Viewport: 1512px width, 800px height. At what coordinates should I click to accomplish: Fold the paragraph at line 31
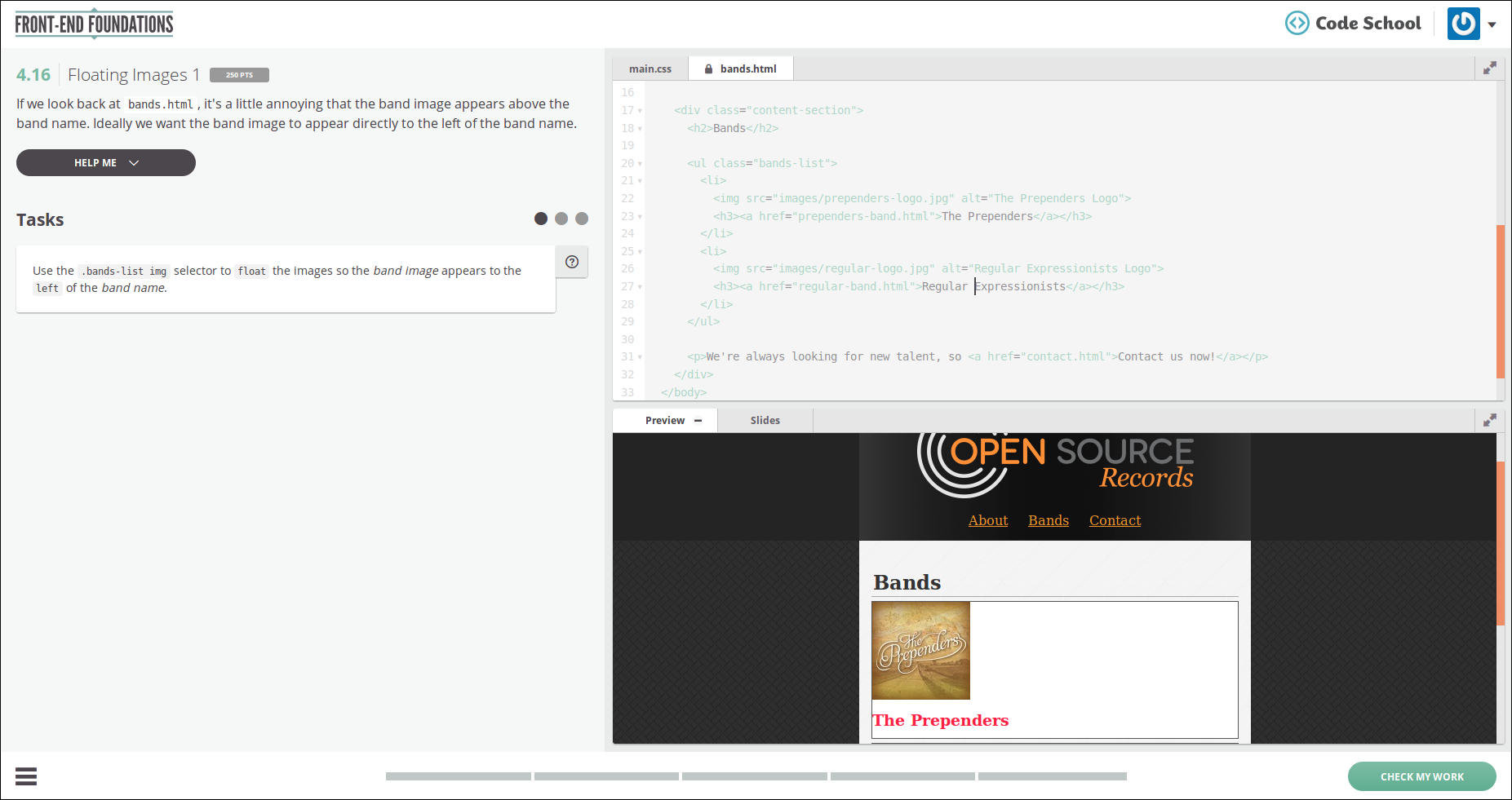pos(640,357)
